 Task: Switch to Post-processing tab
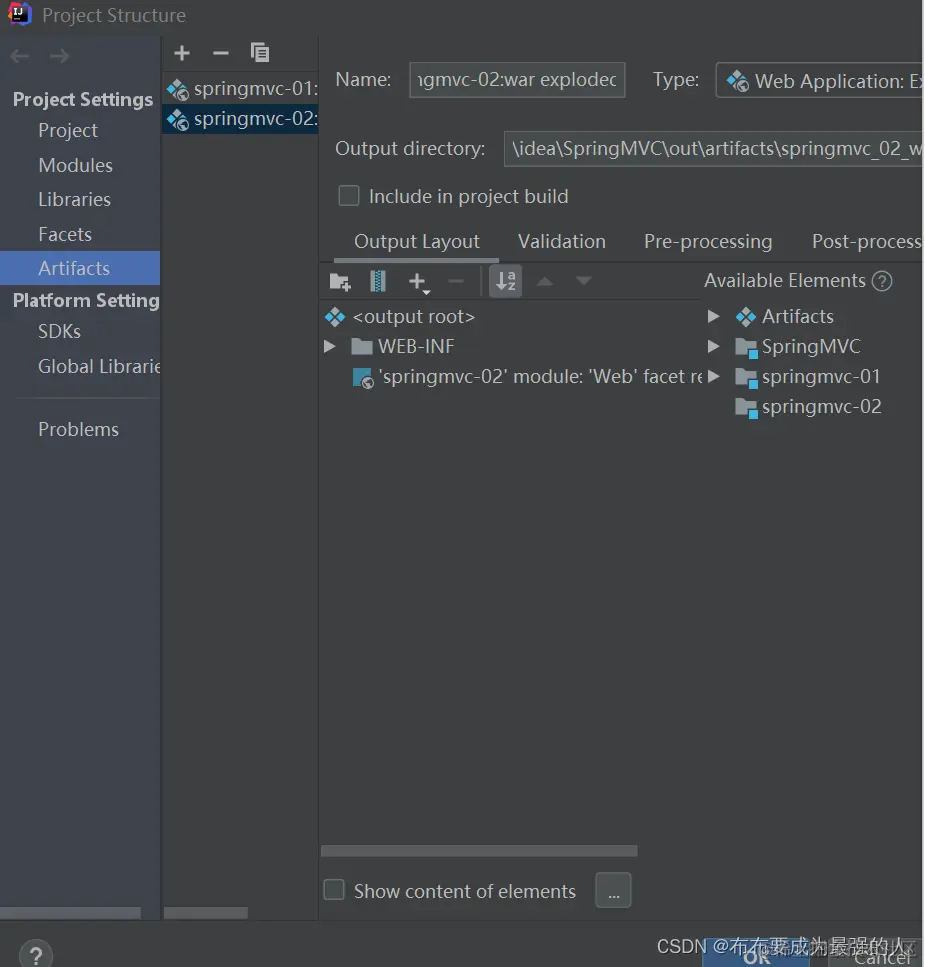pyautogui.click(x=866, y=241)
